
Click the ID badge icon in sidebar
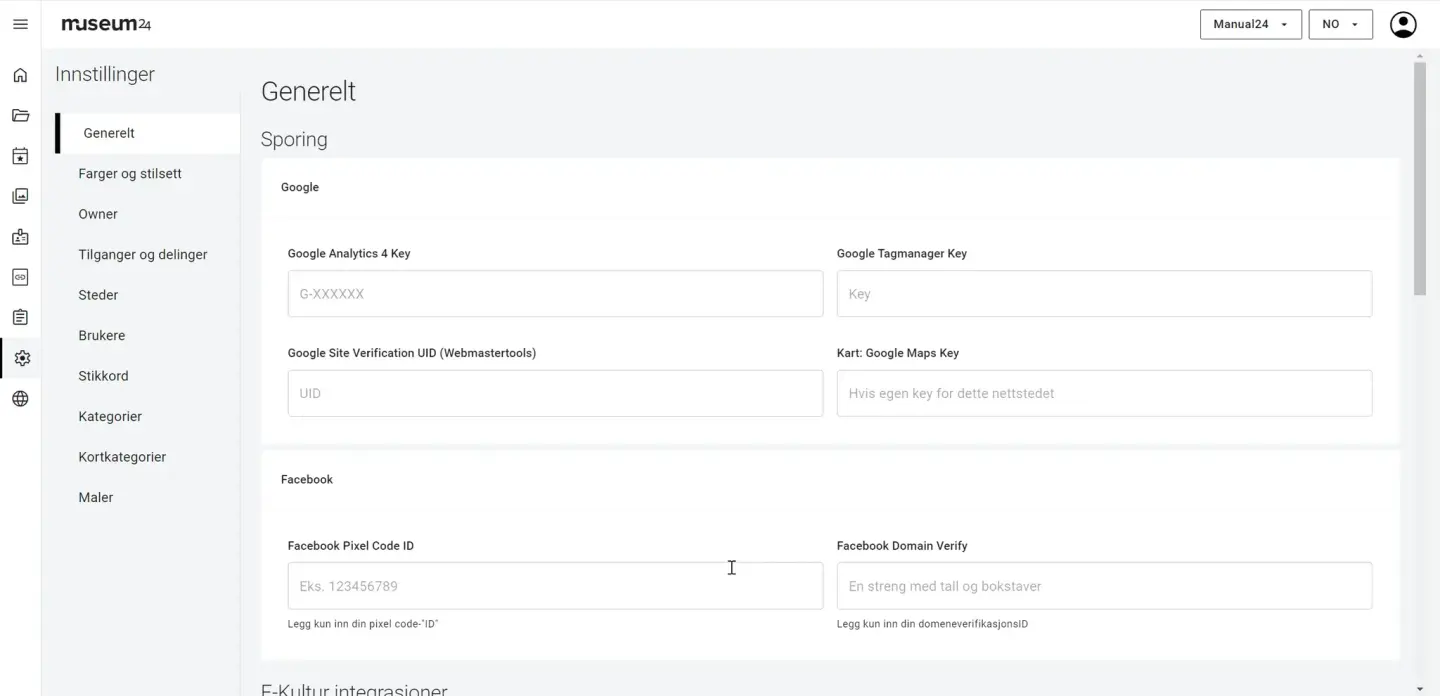[x=20, y=237]
